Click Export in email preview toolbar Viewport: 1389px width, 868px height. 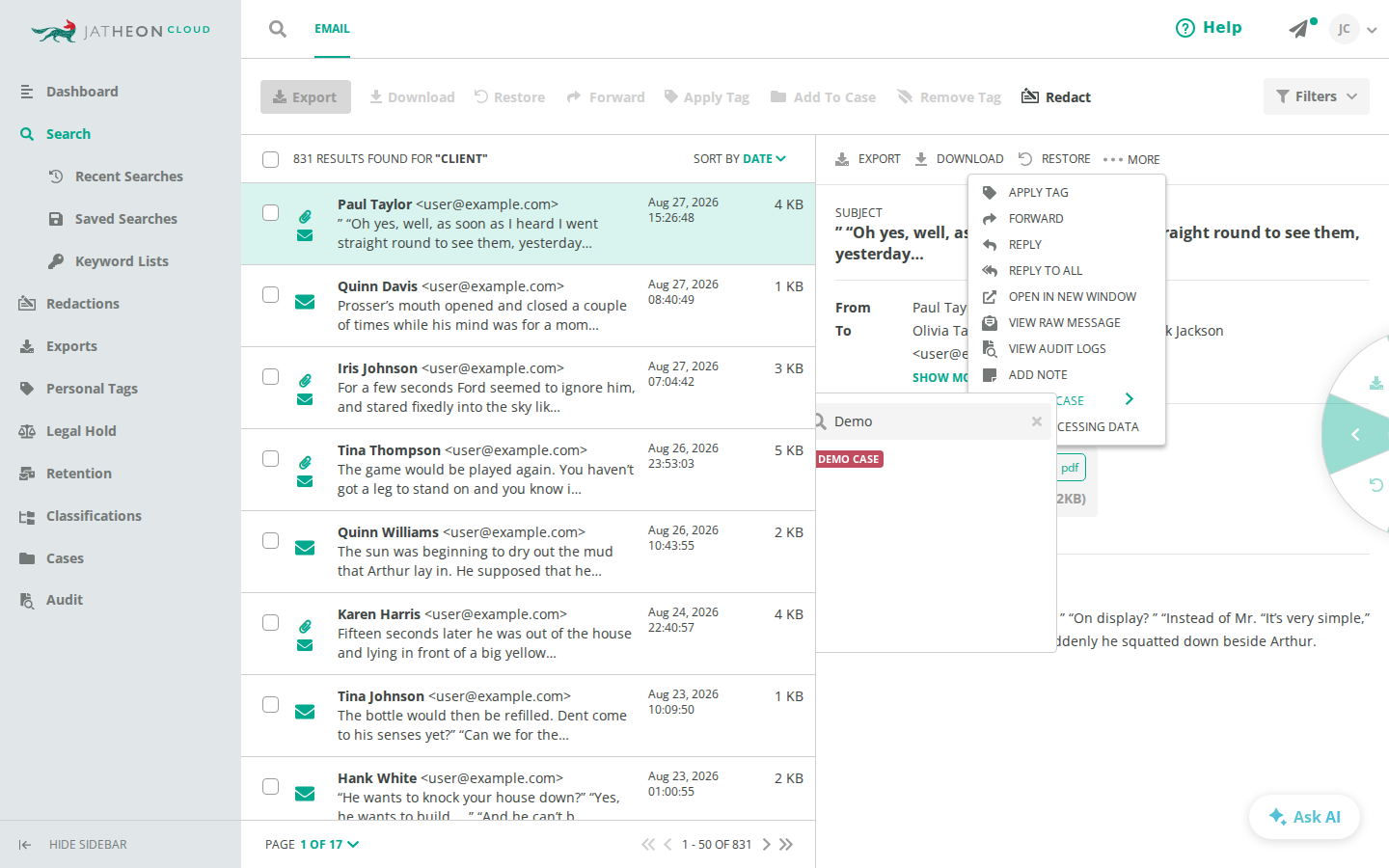[868, 159]
